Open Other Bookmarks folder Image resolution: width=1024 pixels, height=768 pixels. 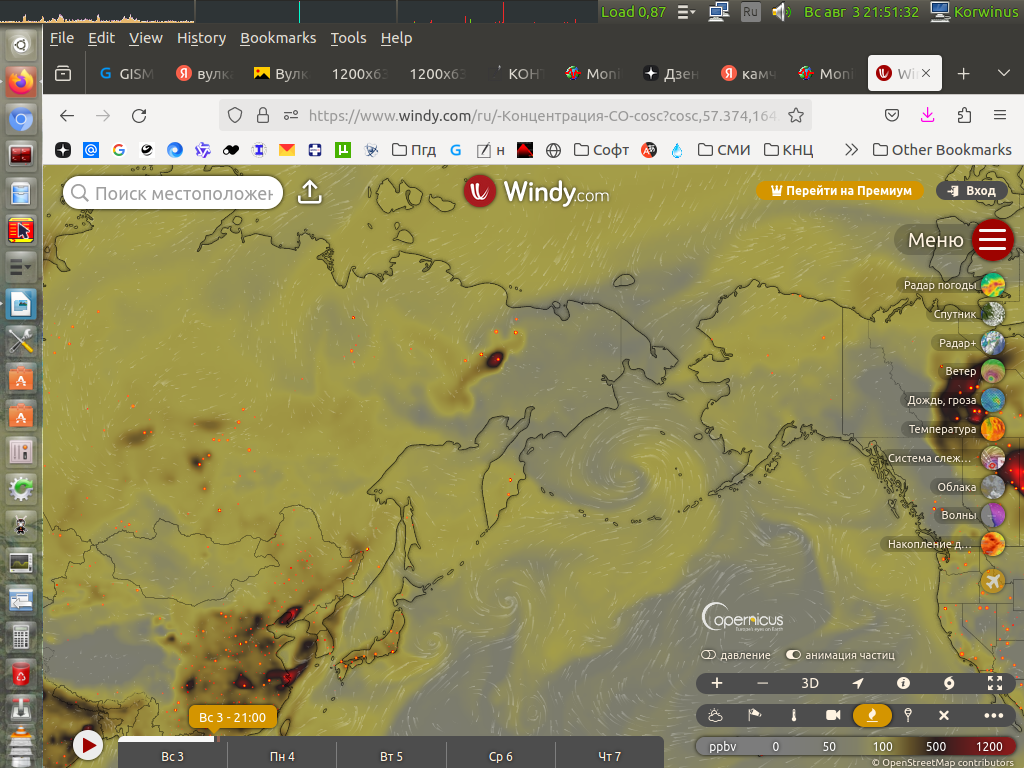942,150
